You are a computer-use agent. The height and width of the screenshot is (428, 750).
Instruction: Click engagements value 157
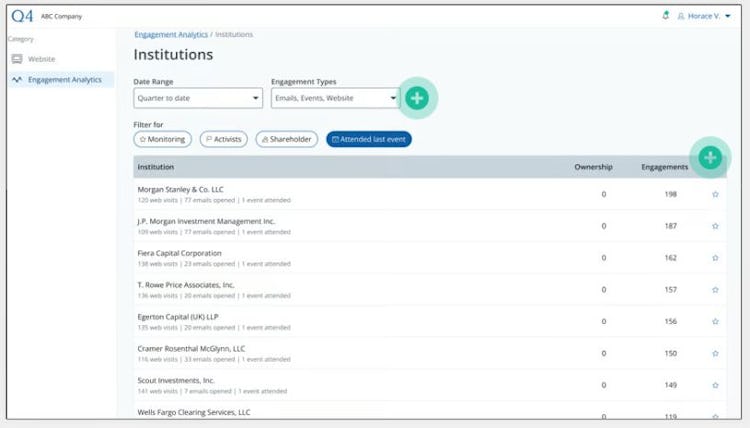pos(670,290)
